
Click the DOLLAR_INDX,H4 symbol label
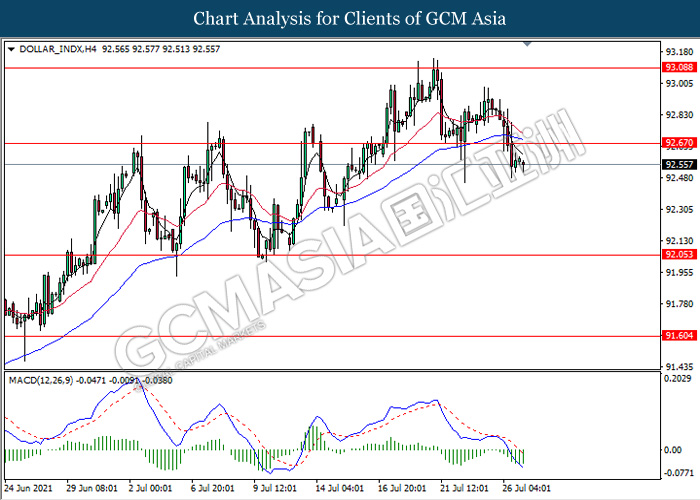click(52, 48)
